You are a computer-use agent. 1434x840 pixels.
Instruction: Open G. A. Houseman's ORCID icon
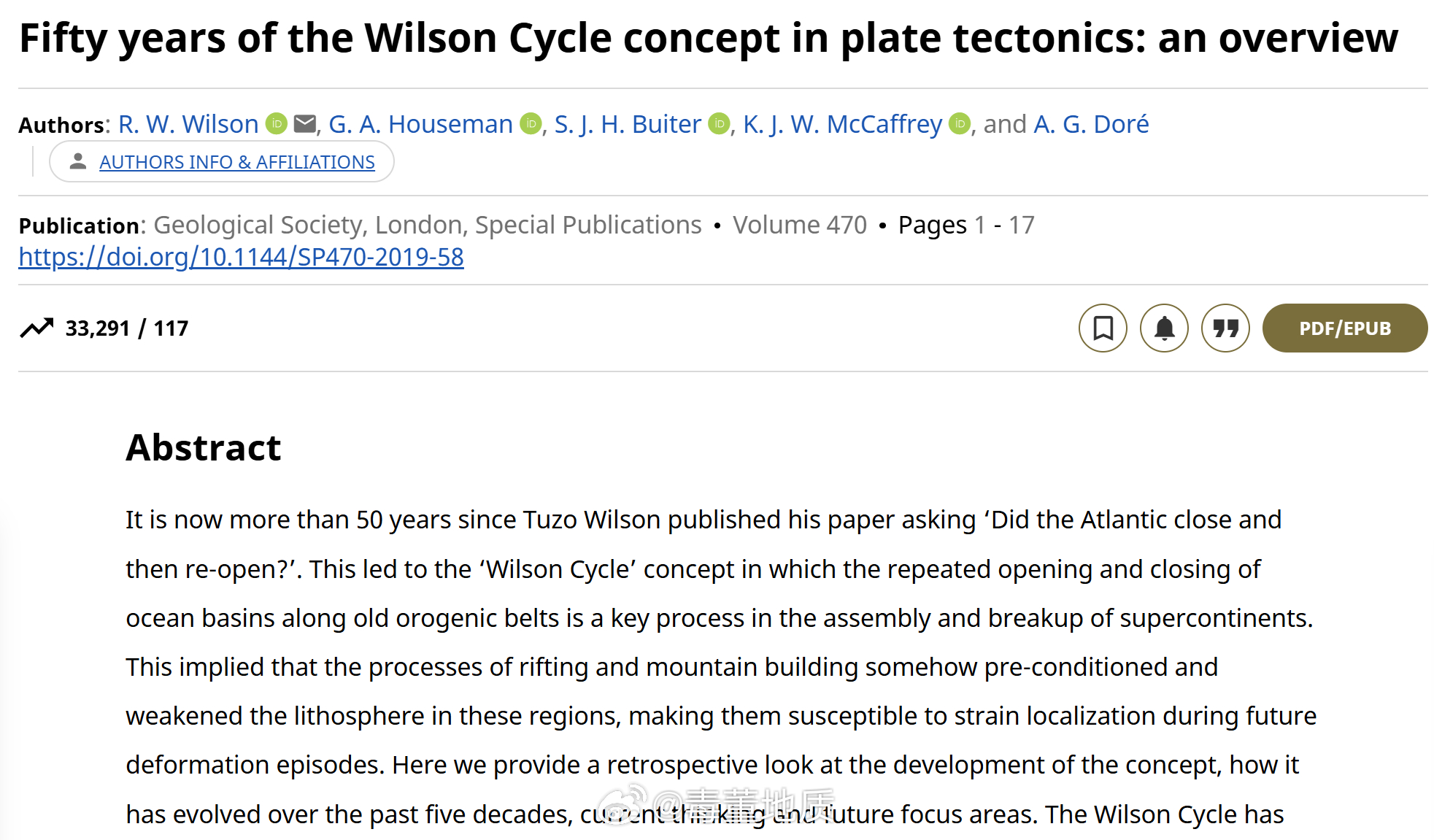(x=531, y=124)
